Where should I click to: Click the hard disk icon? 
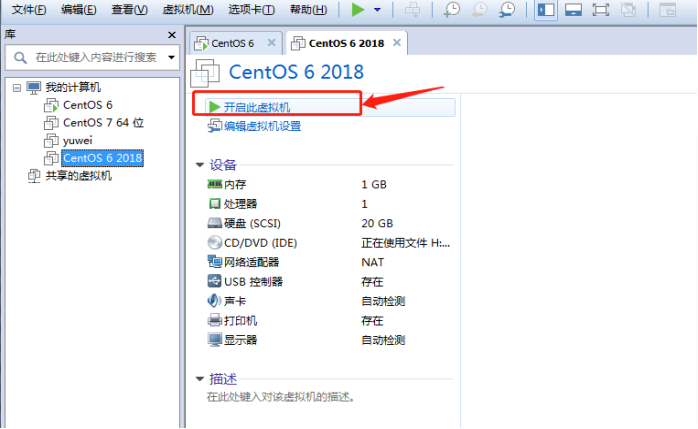point(215,223)
